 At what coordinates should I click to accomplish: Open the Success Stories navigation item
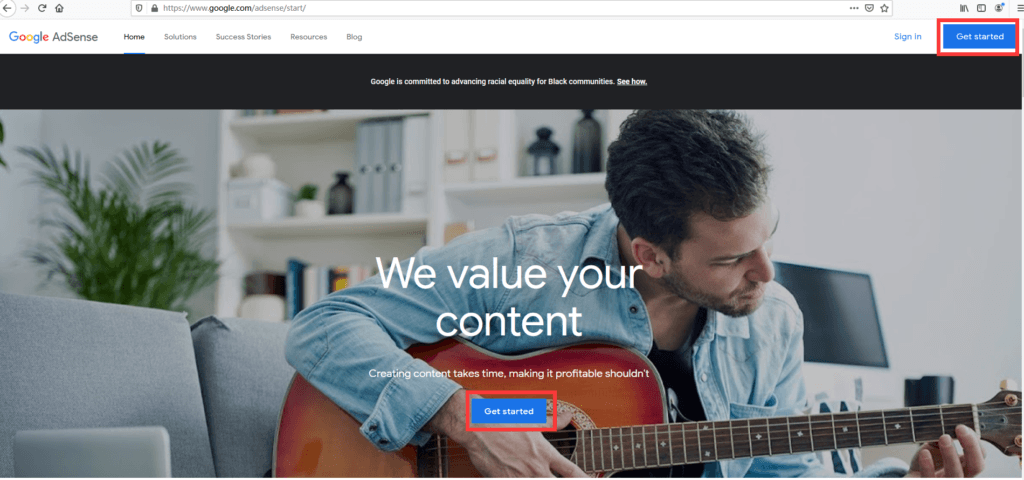[x=244, y=37]
